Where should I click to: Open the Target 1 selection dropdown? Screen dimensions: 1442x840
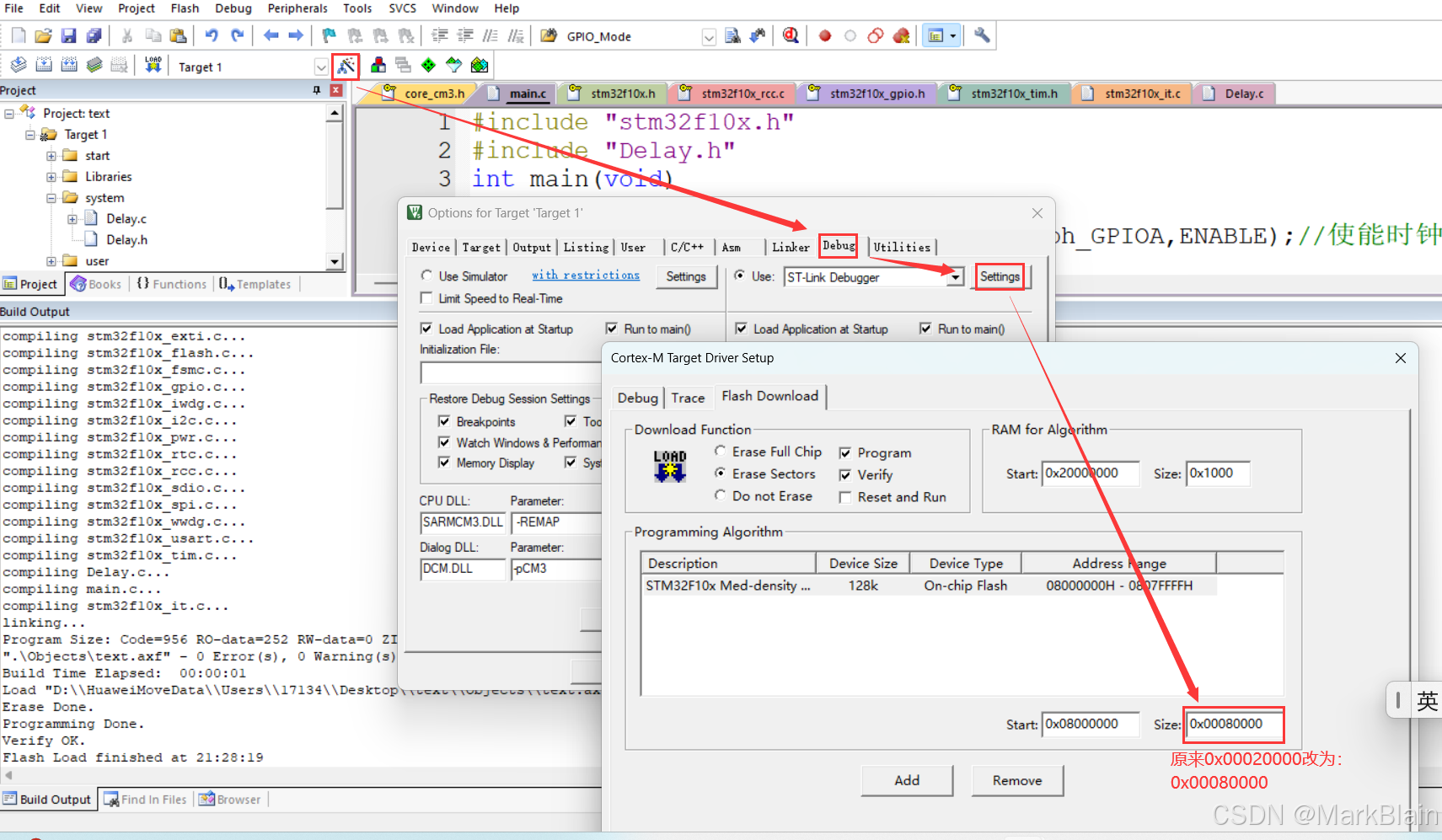[321, 66]
